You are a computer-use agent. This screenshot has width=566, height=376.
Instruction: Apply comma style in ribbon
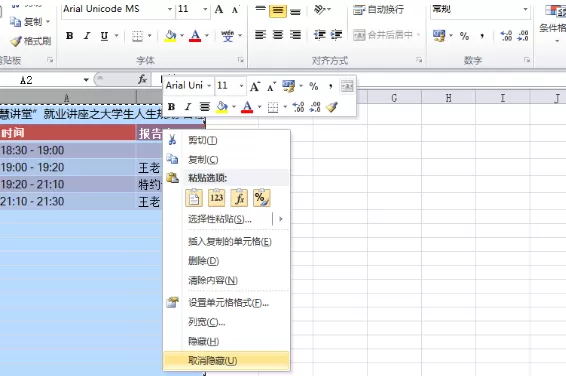coord(482,36)
